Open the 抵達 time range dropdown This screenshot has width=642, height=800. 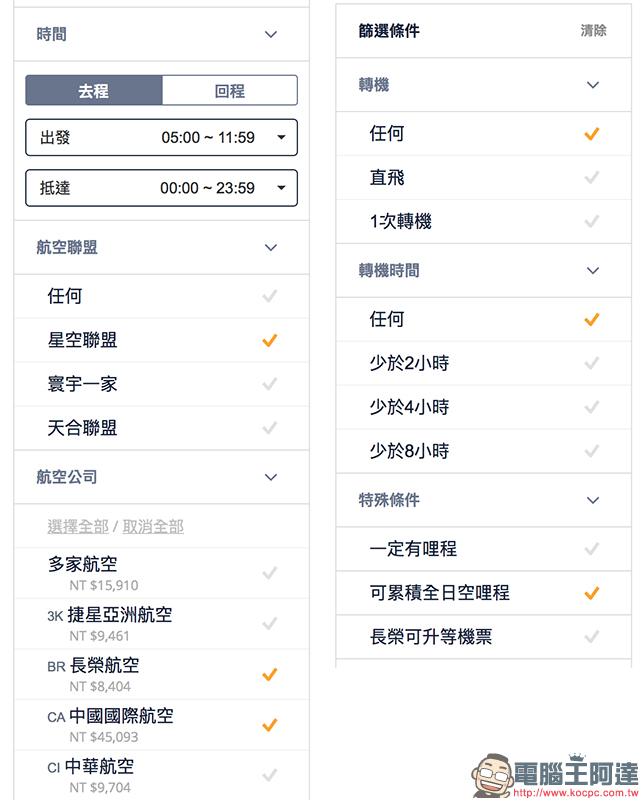click(161, 188)
